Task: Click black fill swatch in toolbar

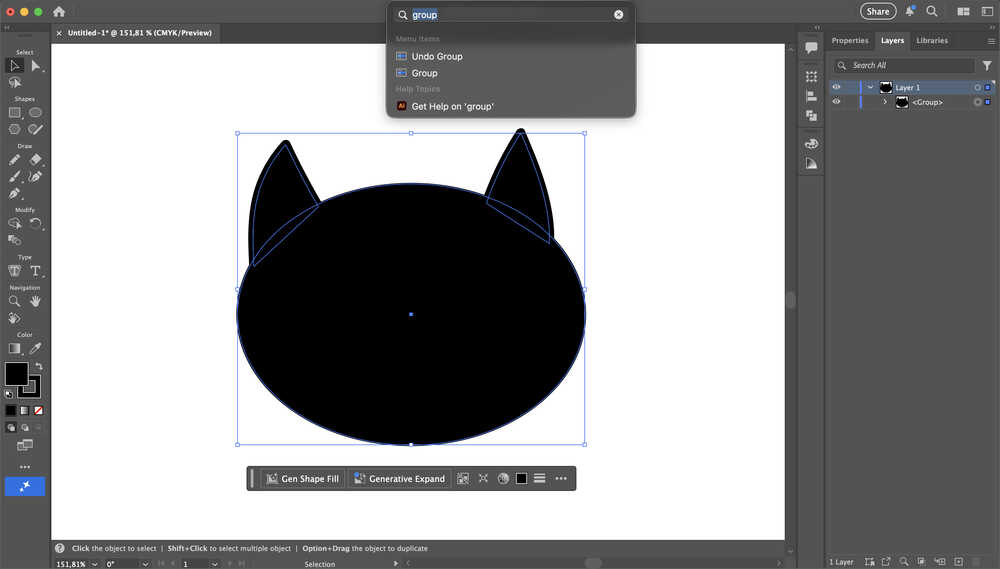Action: tap(16, 374)
